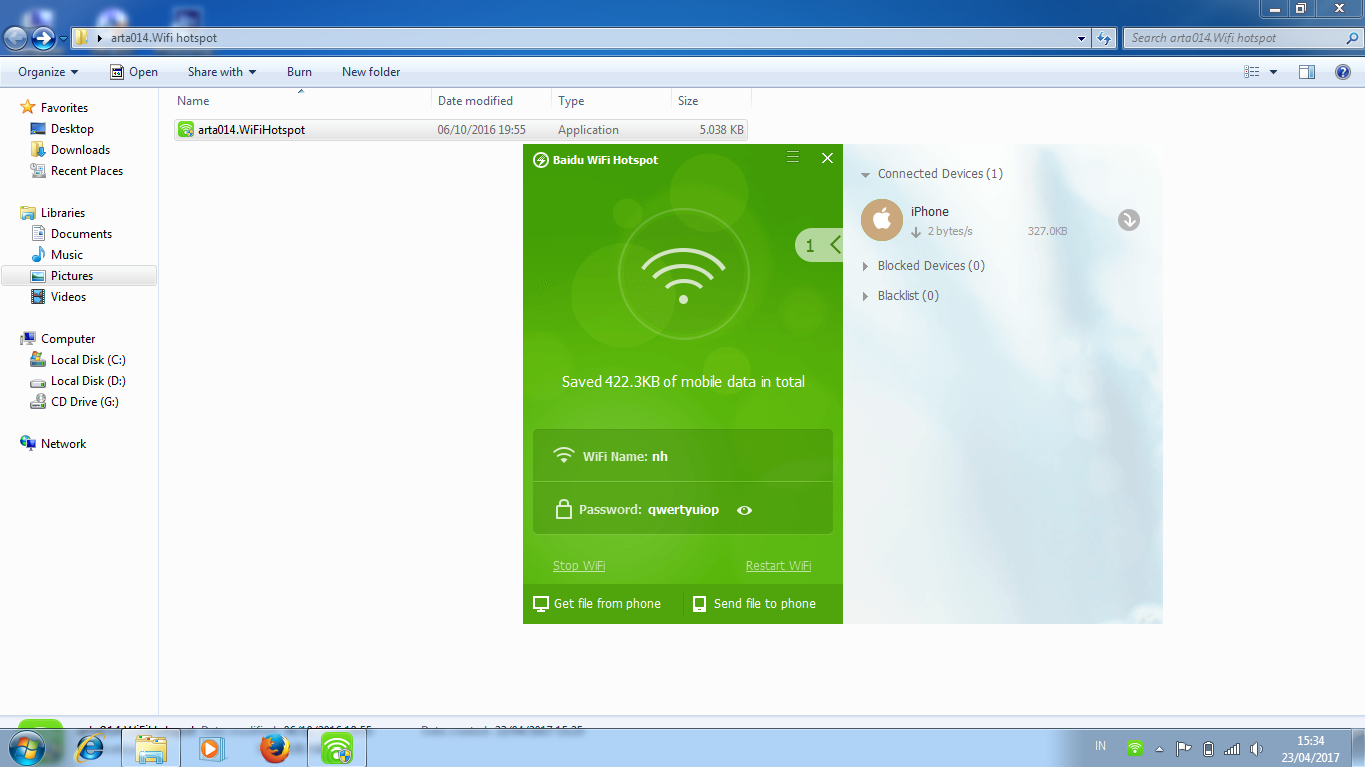Image resolution: width=1365 pixels, height=767 pixels.
Task: Select Libraries in the navigation pane
Action: click(x=62, y=213)
